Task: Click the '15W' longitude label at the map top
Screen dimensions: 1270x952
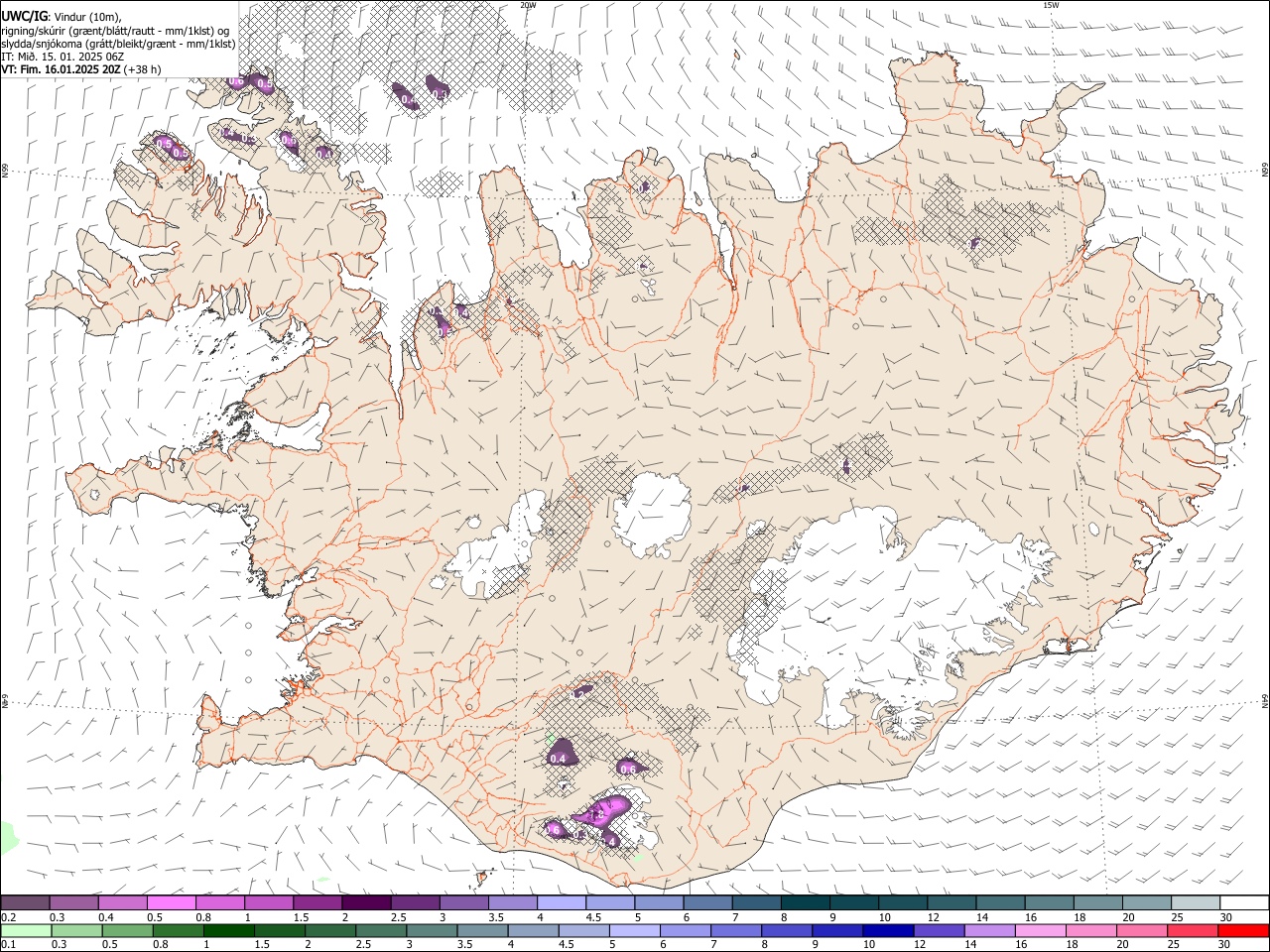Action: 1051,5
